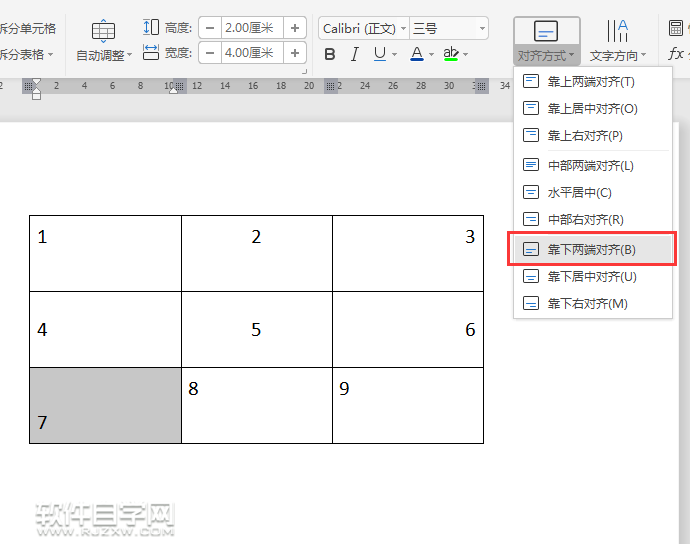Select 中部两端对齐(L) menu item
This screenshot has height=544, width=690.
(x=592, y=165)
